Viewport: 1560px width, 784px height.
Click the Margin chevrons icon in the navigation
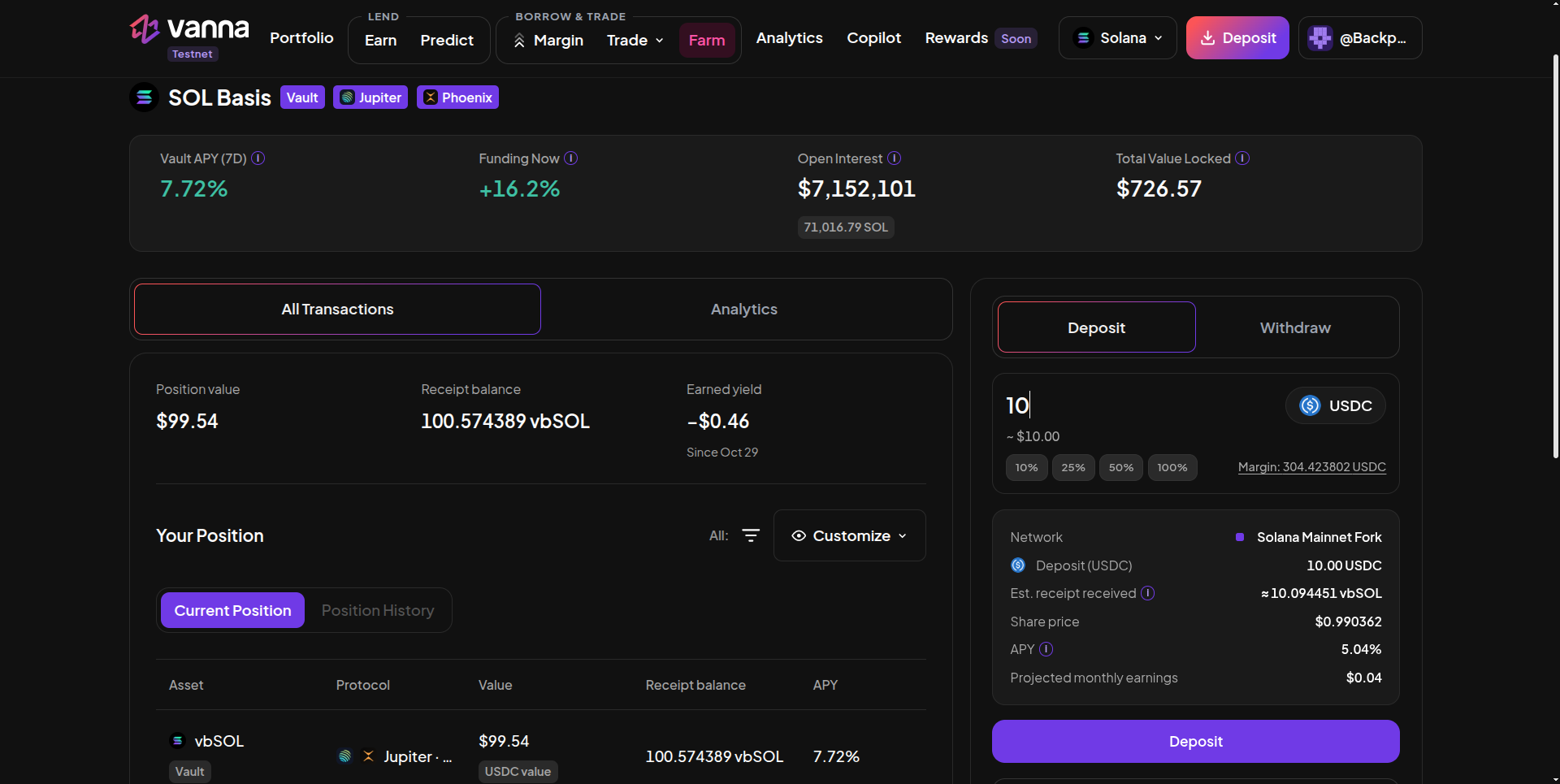tap(519, 41)
